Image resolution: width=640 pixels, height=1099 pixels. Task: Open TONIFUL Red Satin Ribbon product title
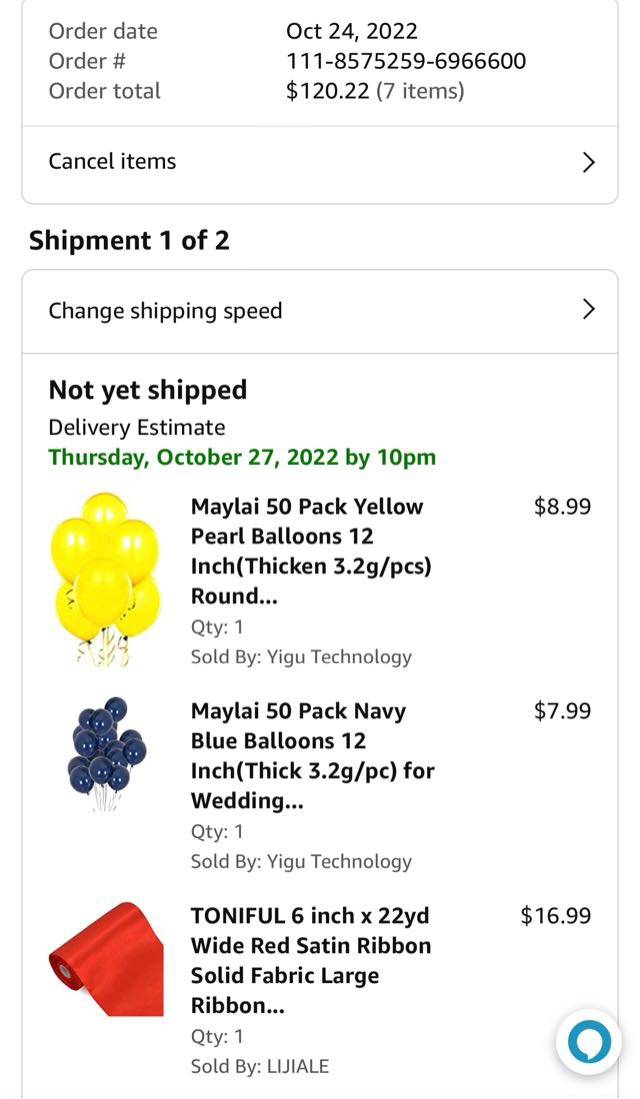[311, 960]
